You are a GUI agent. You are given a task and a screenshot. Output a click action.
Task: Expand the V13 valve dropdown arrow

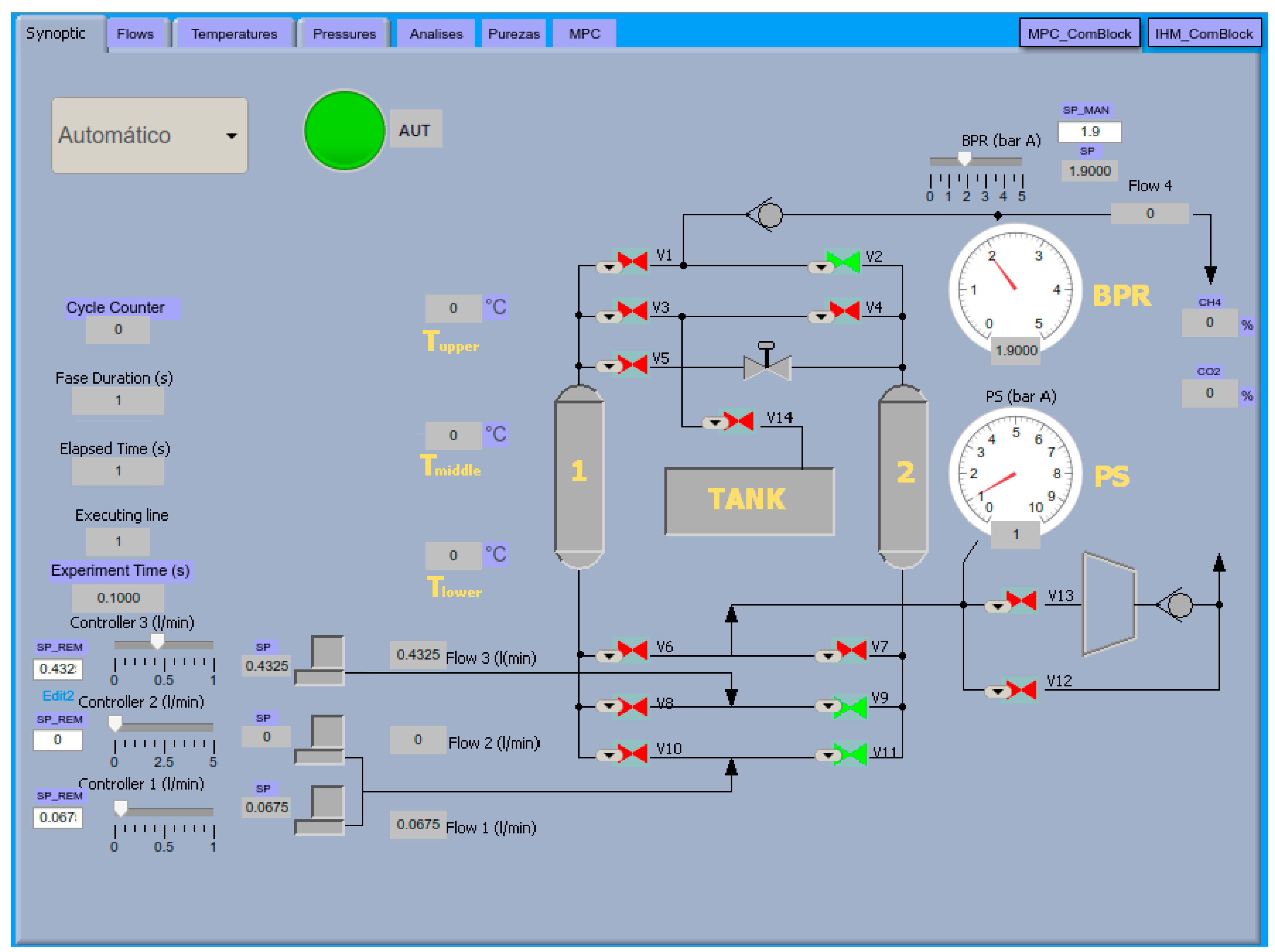click(997, 606)
